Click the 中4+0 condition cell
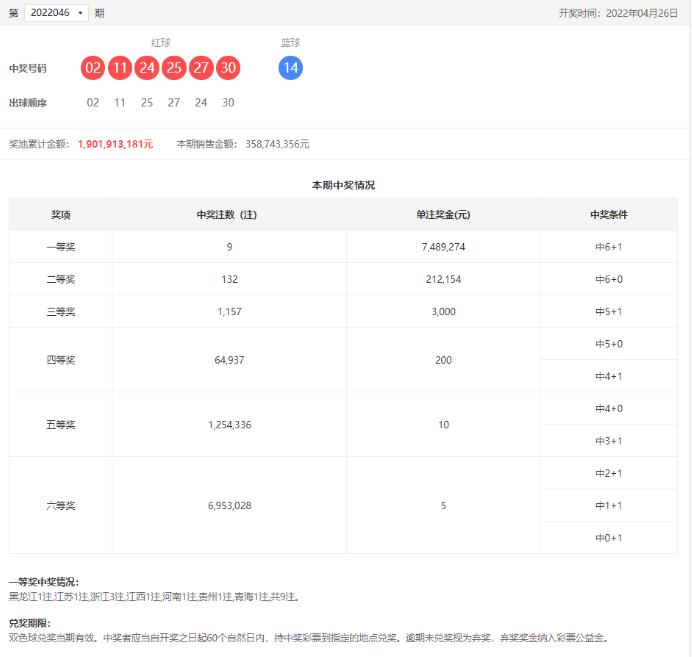 pos(609,409)
